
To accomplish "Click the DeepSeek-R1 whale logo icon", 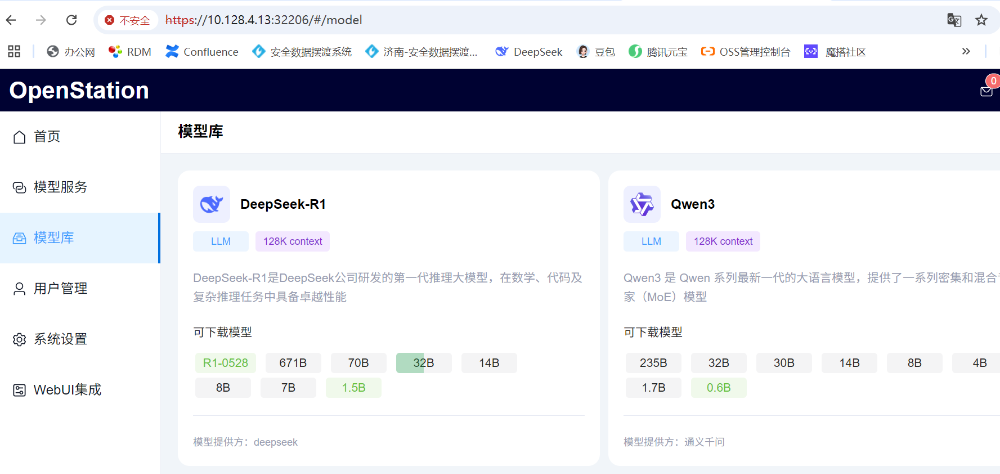I will tap(211, 204).
